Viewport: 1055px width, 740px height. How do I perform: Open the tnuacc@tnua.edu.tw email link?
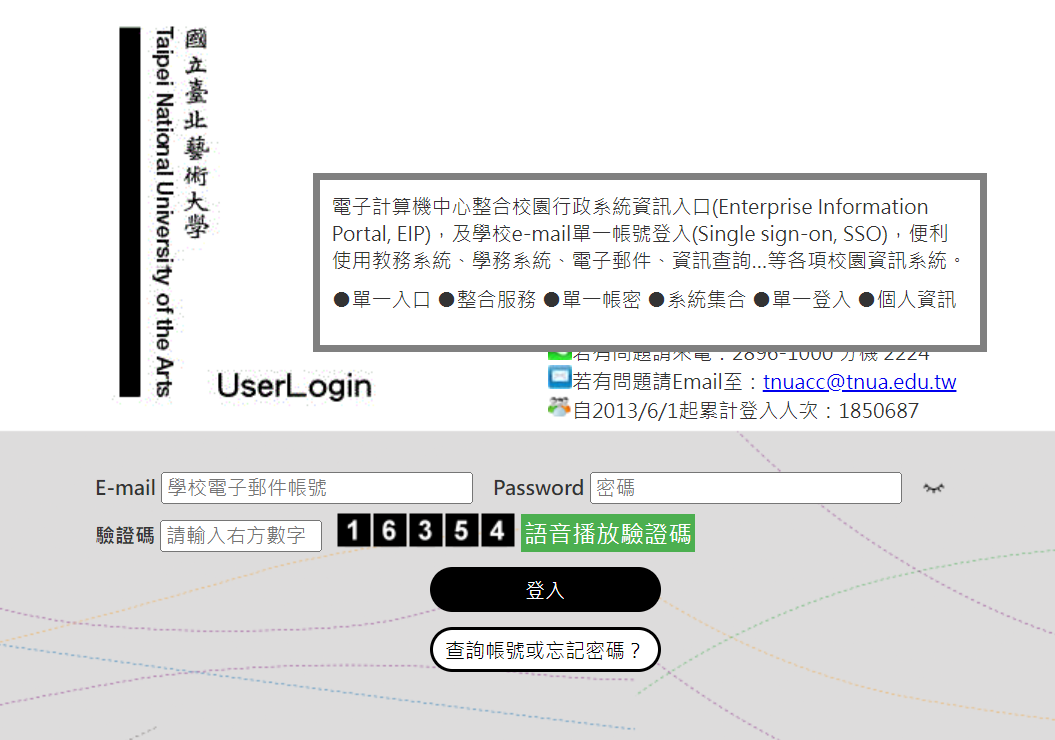[x=859, y=382]
